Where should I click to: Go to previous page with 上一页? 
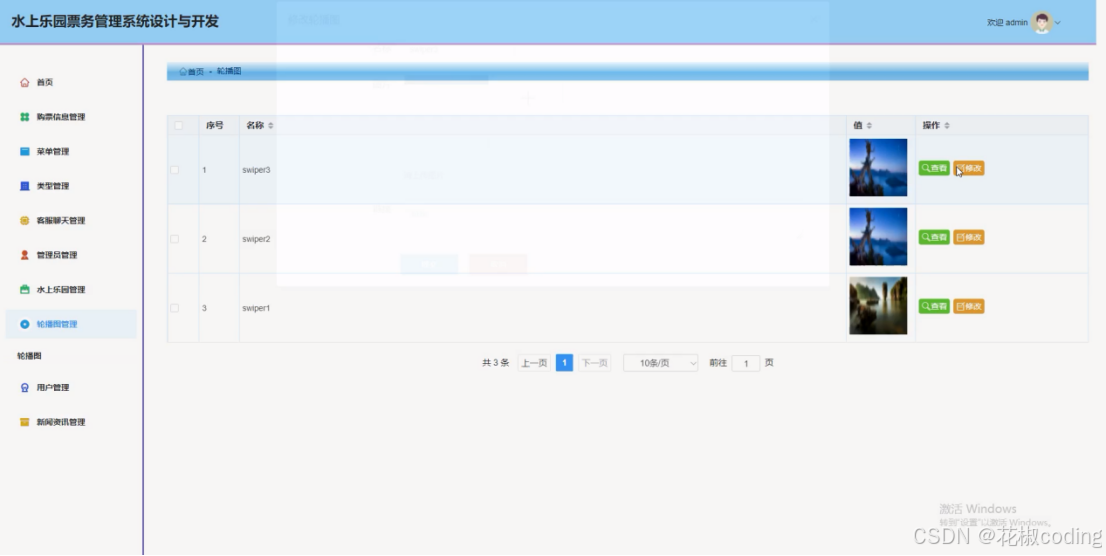534,363
